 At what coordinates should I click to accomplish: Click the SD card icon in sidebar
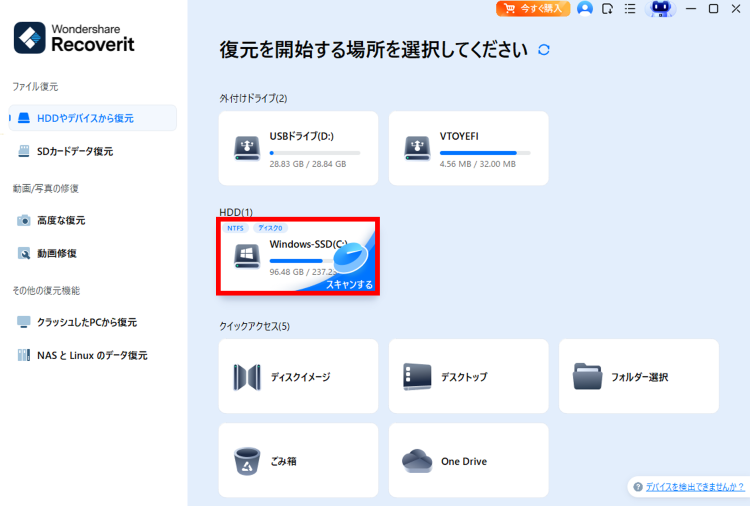coord(24,152)
